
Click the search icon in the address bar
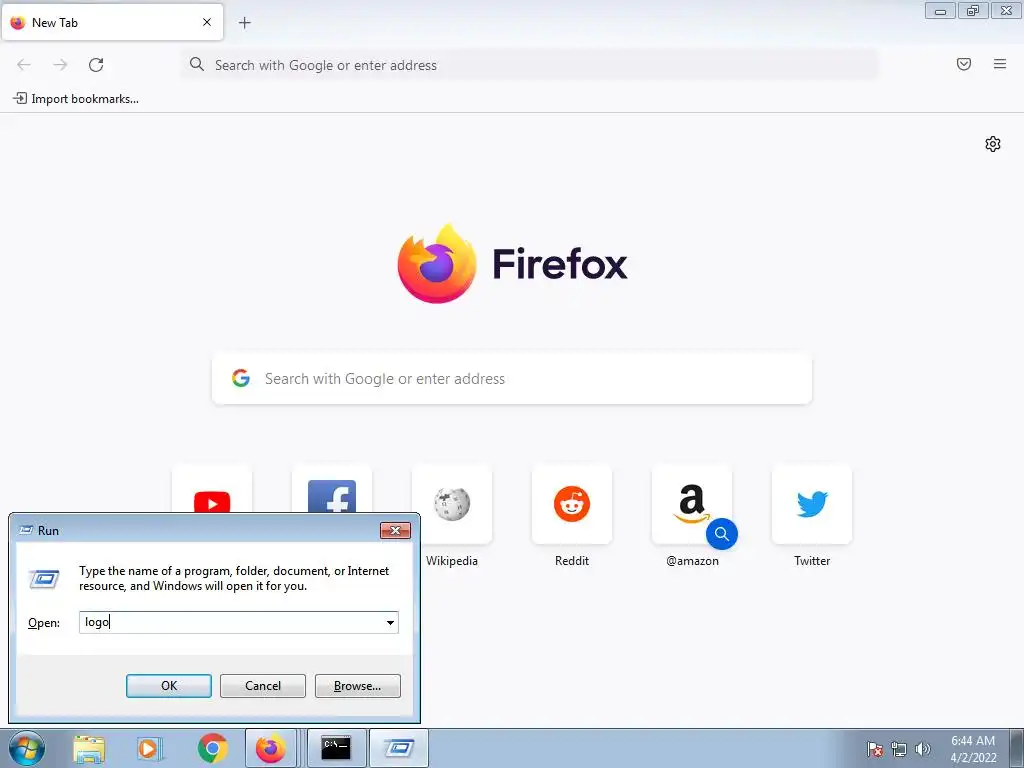tap(197, 64)
